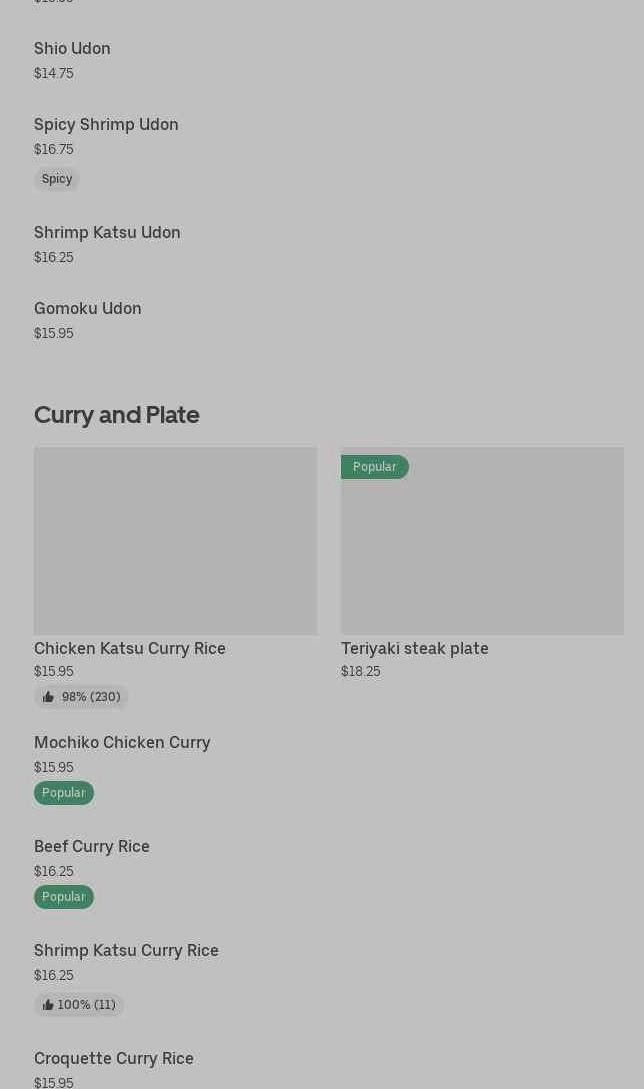Viewport: 644px width, 1089px height.
Task: Select the Chicken Katsu Curry Rice title
Action: click(130, 648)
